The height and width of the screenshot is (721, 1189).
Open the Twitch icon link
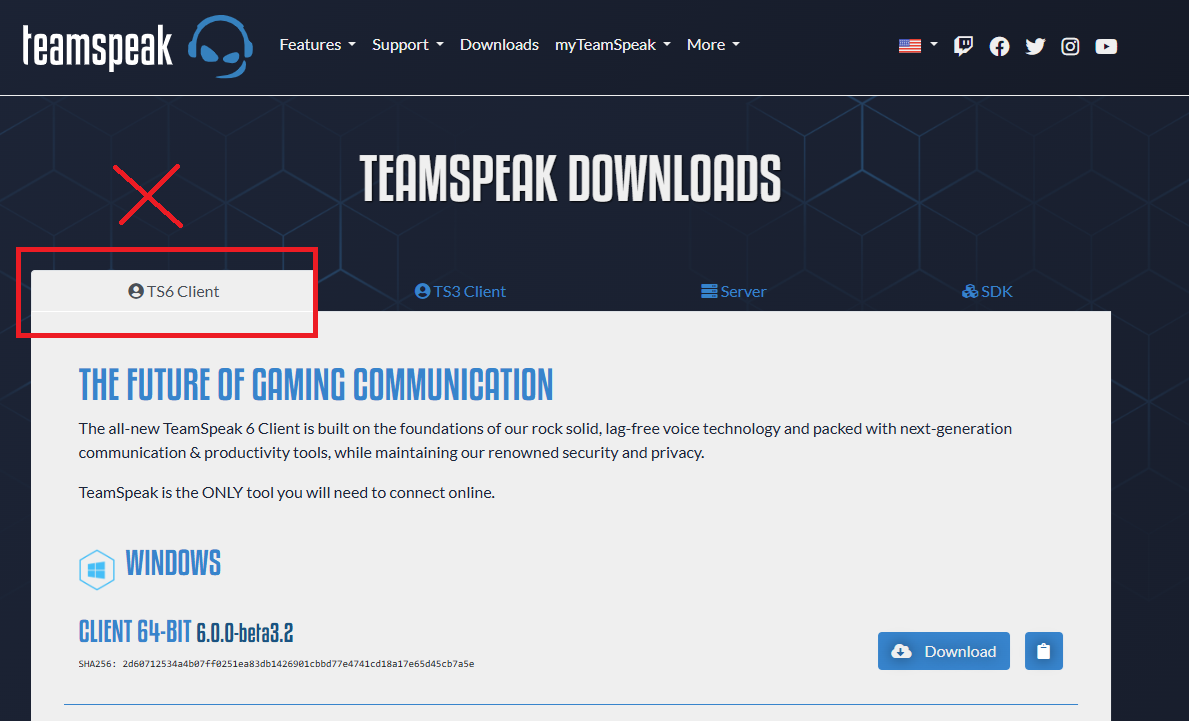(x=963, y=46)
